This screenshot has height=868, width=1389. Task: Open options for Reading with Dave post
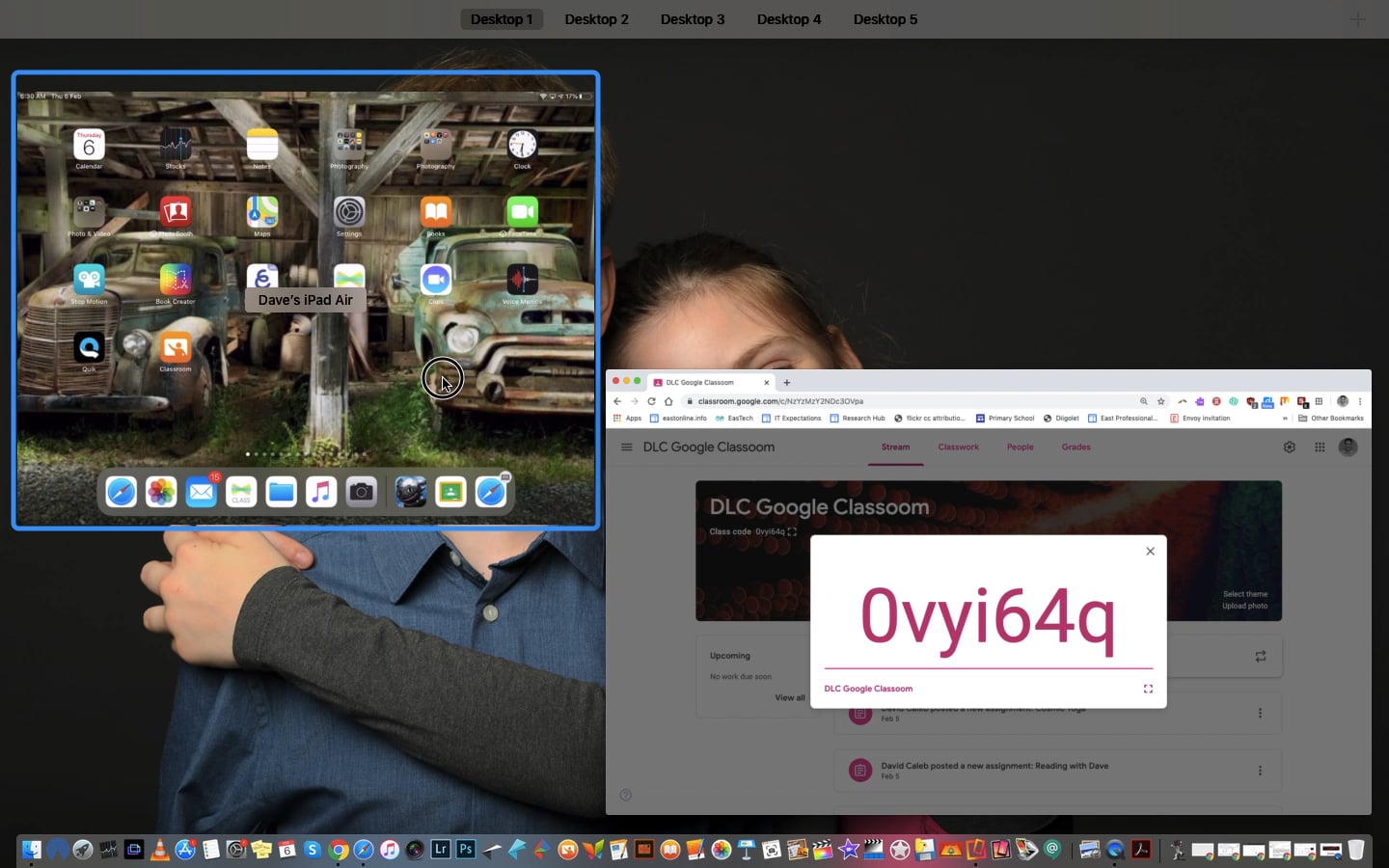[1260, 771]
